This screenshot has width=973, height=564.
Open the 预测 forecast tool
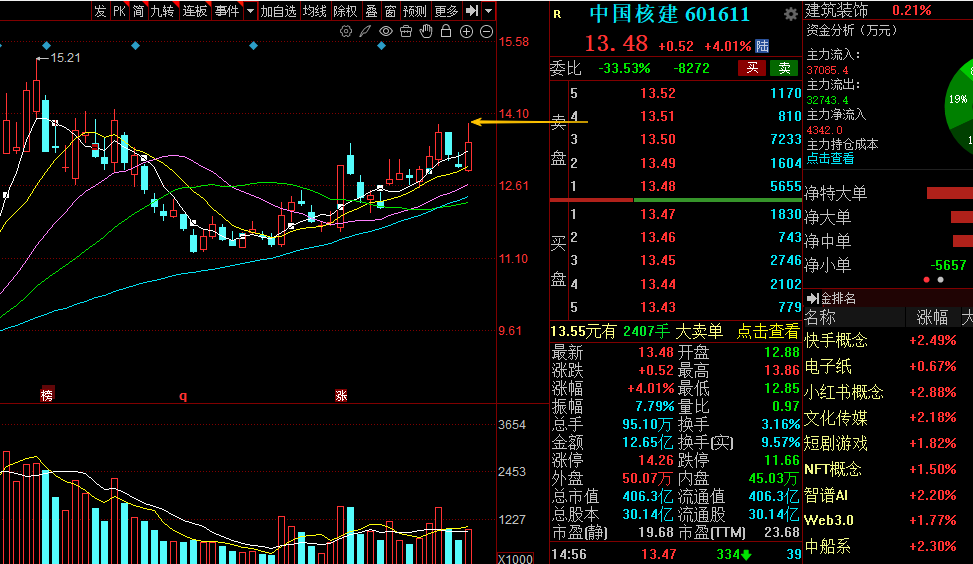tap(415, 11)
